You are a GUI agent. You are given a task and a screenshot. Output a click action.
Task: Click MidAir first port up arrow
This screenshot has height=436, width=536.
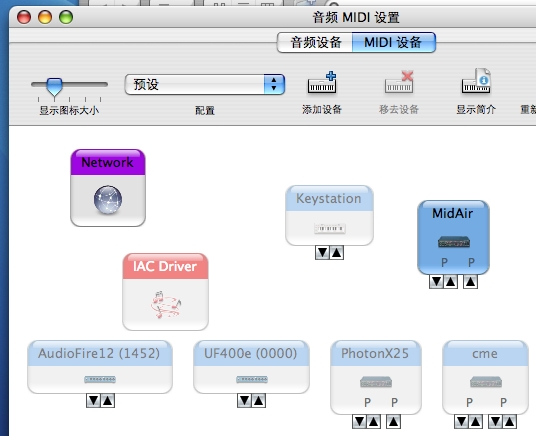(451, 282)
